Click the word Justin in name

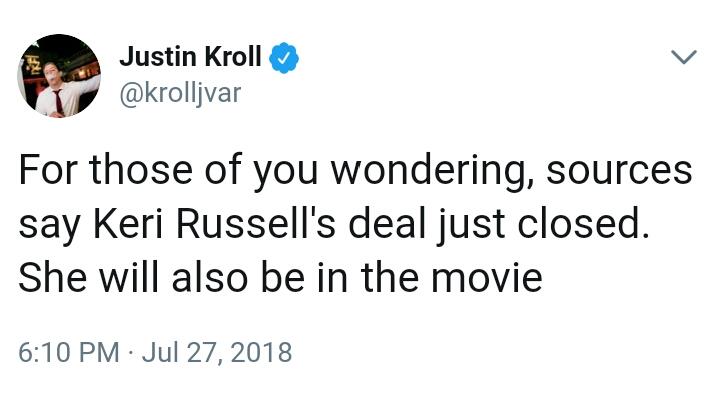pyautogui.click(x=158, y=57)
